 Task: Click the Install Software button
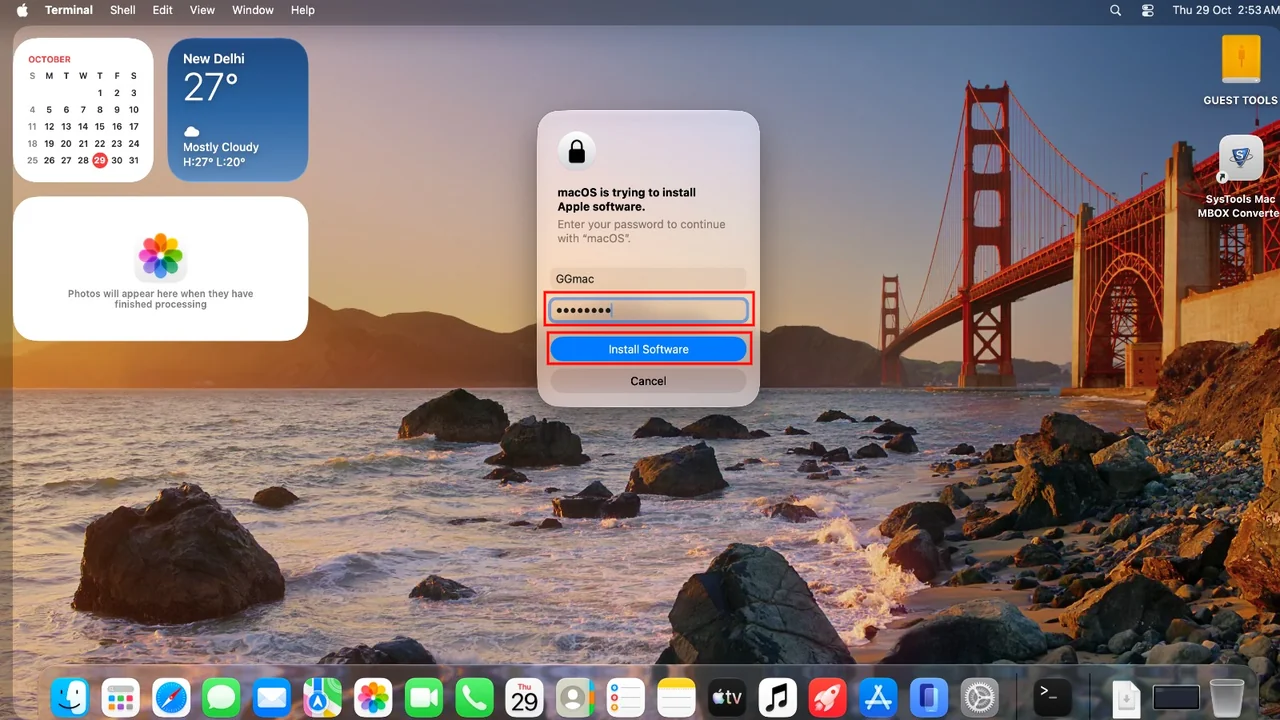pos(648,349)
